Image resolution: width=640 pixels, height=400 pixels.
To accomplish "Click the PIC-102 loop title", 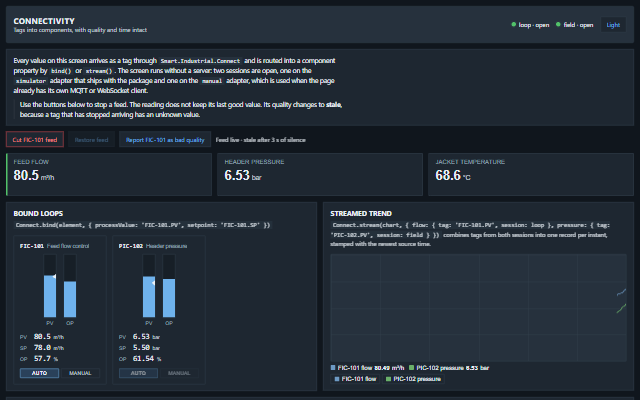I will 131,246.
